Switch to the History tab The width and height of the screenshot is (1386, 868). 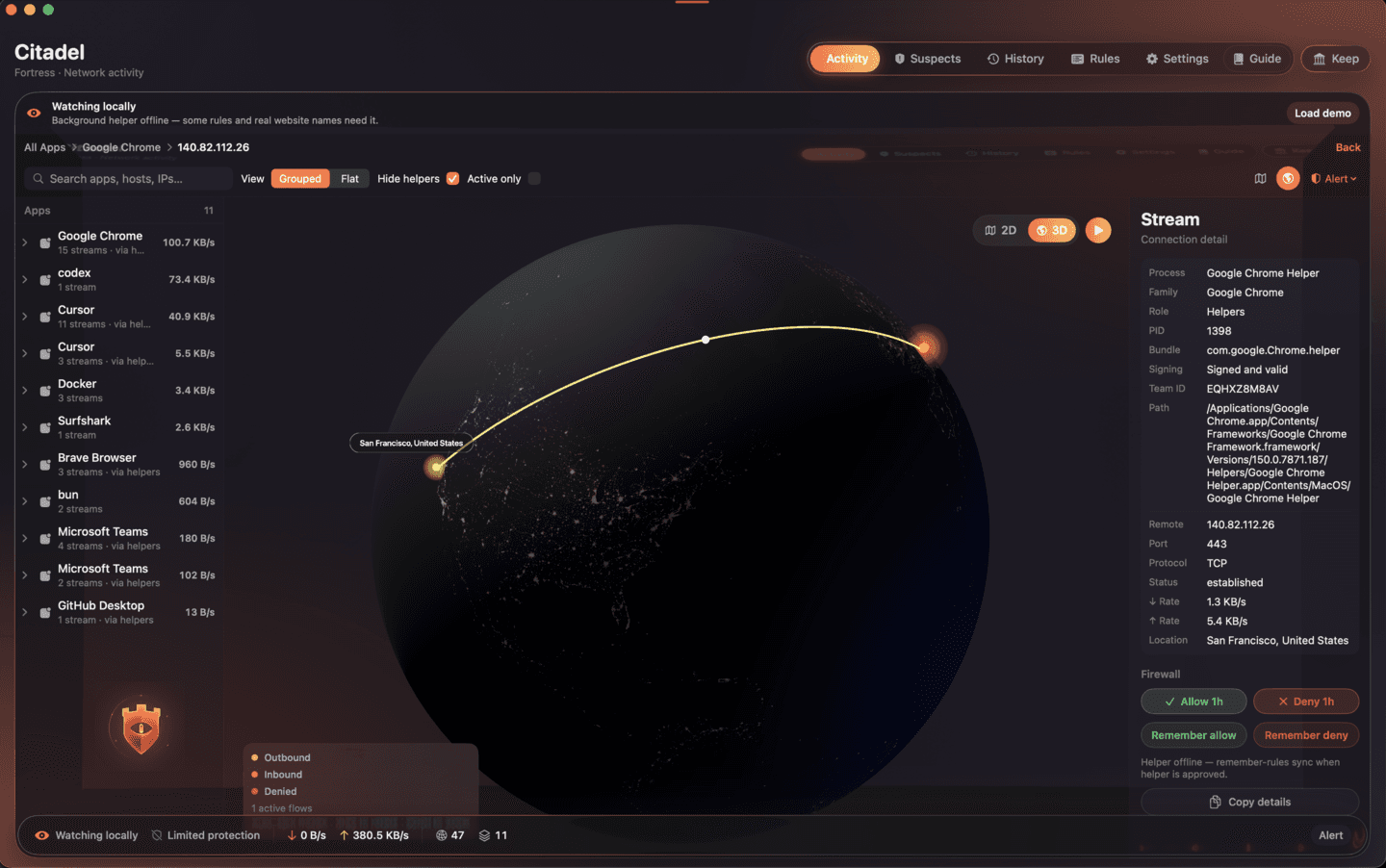pos(1015,59)
